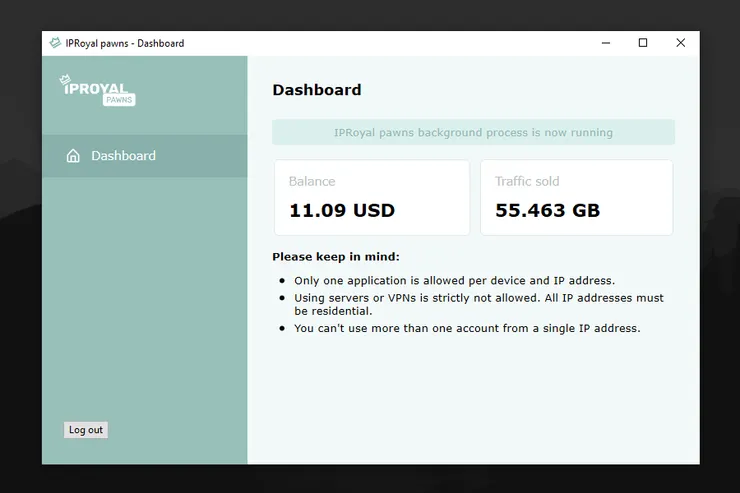Click the crown emblem on the logo

tap(64, 77)
